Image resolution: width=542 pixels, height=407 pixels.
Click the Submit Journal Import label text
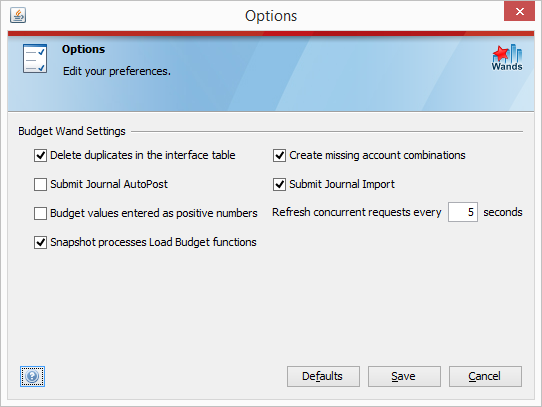(x=342, y=184)
